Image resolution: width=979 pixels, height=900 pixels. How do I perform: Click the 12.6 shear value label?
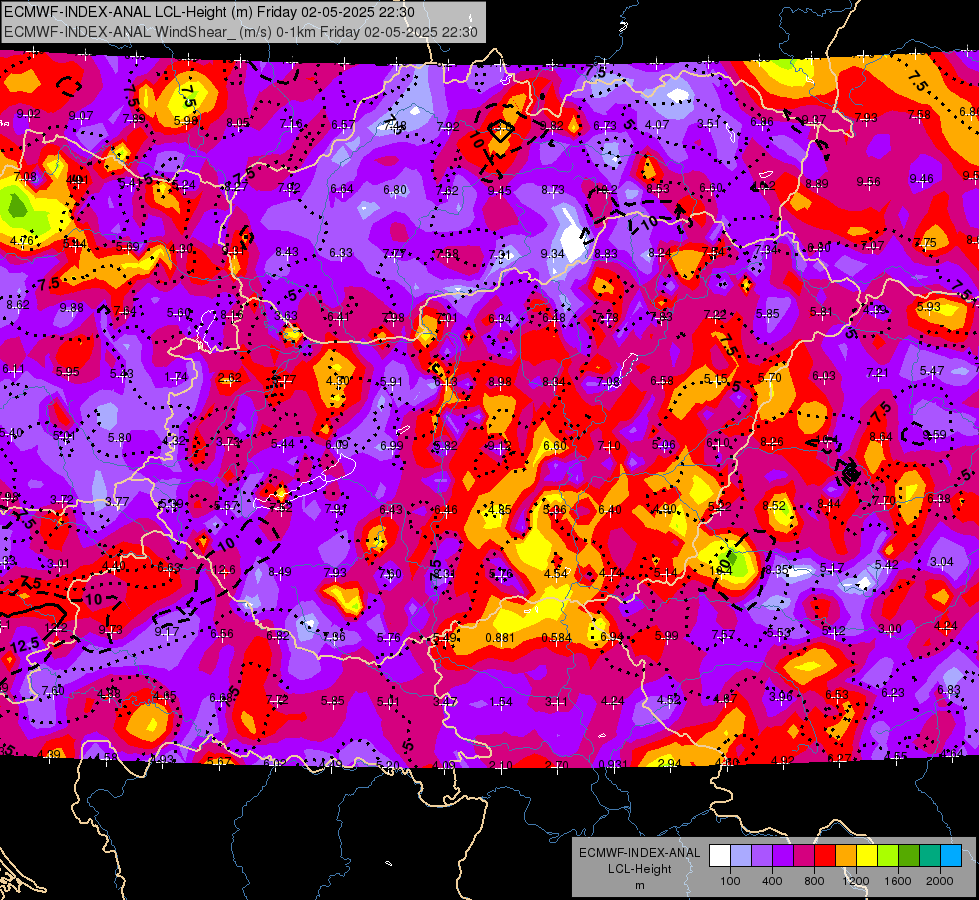tap(224, 570)
